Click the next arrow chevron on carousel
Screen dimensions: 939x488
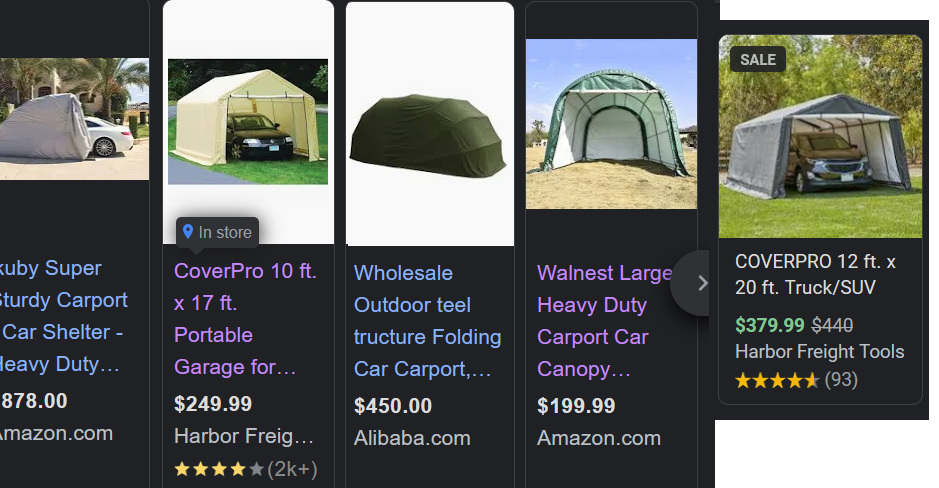(701, 283)
